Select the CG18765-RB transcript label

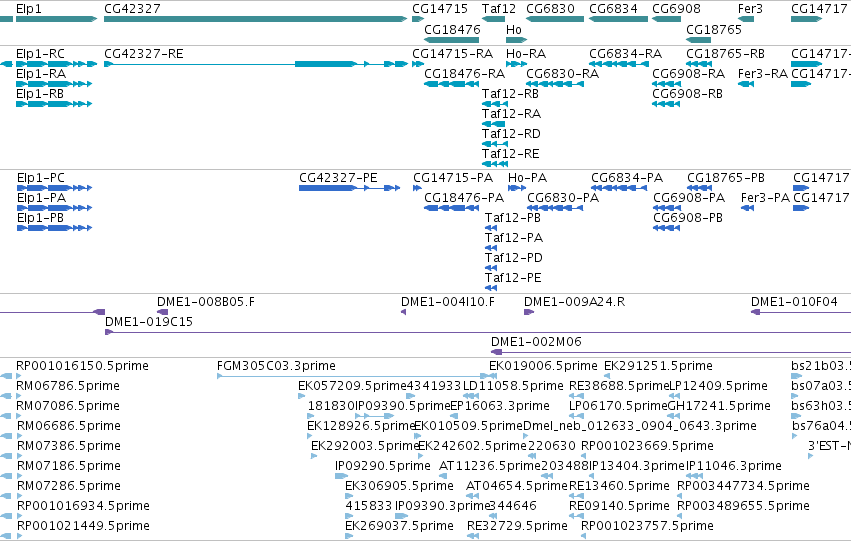[725, 54]
